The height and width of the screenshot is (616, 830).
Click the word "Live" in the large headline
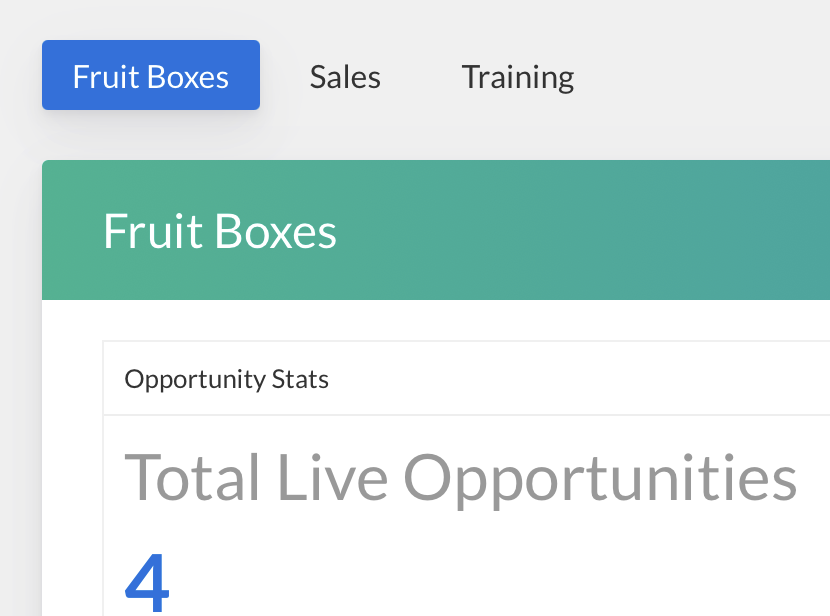point(332,478)
